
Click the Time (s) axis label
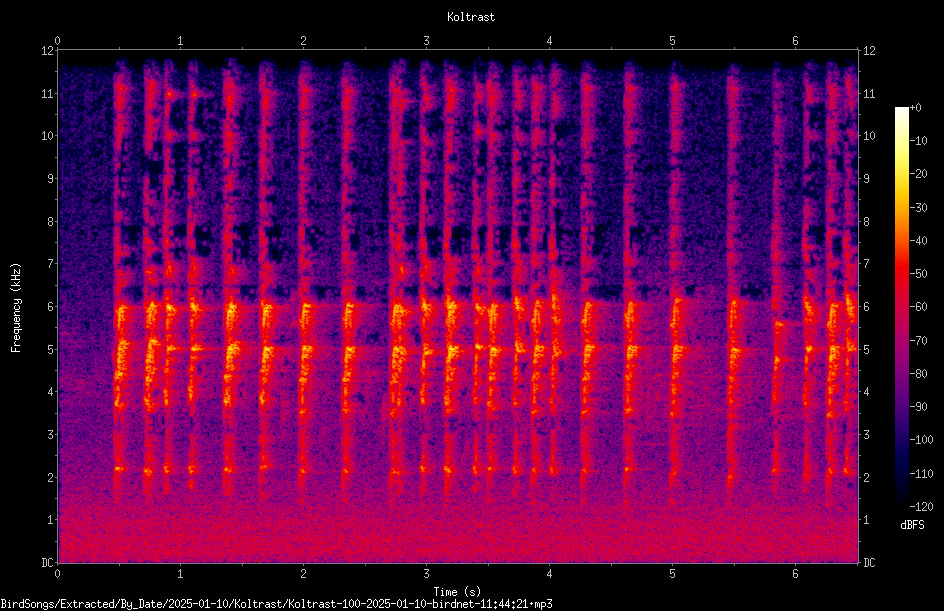[x=457, y=592]
